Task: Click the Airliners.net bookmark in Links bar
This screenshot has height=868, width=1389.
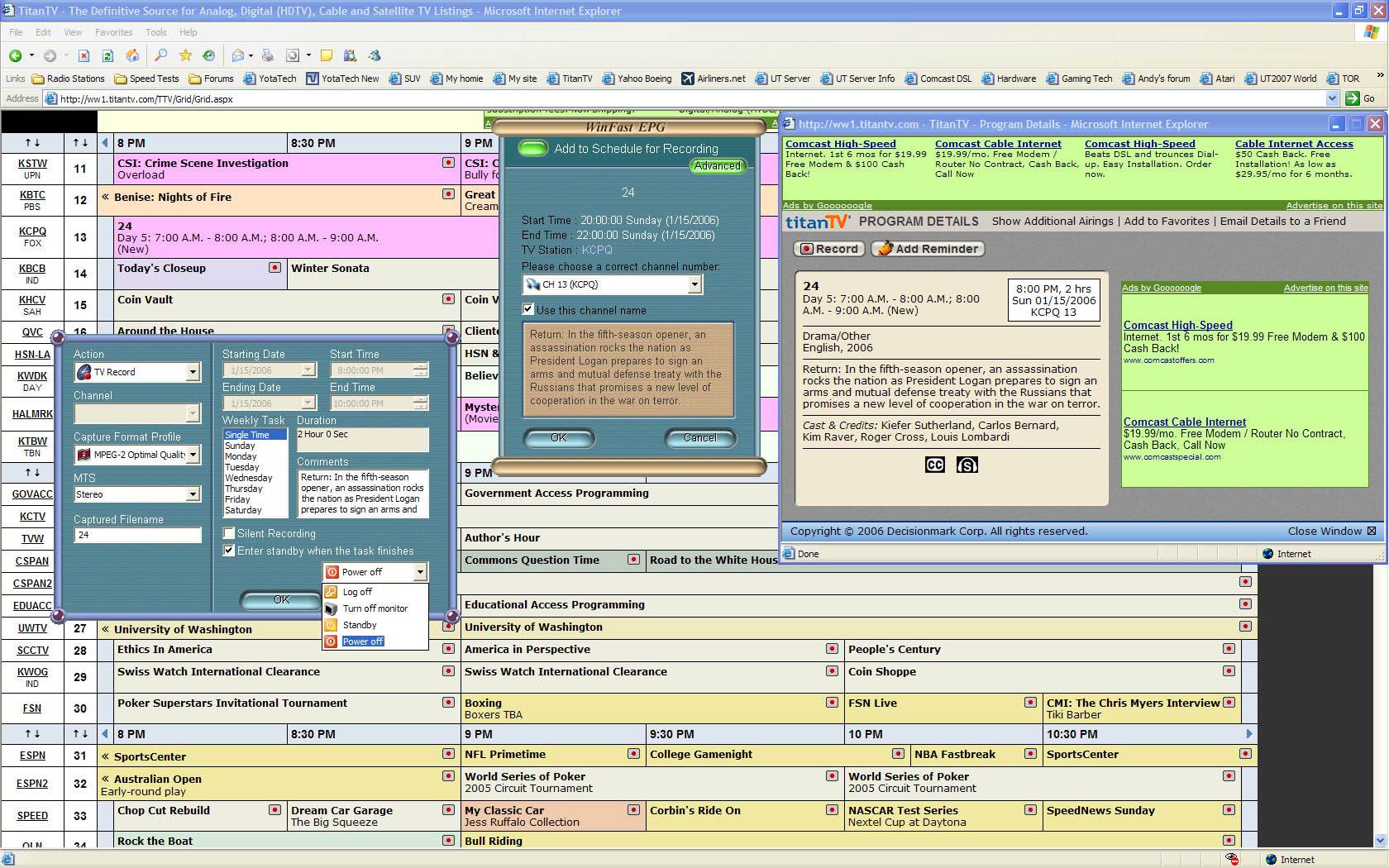Action: (x=714, y=79)
